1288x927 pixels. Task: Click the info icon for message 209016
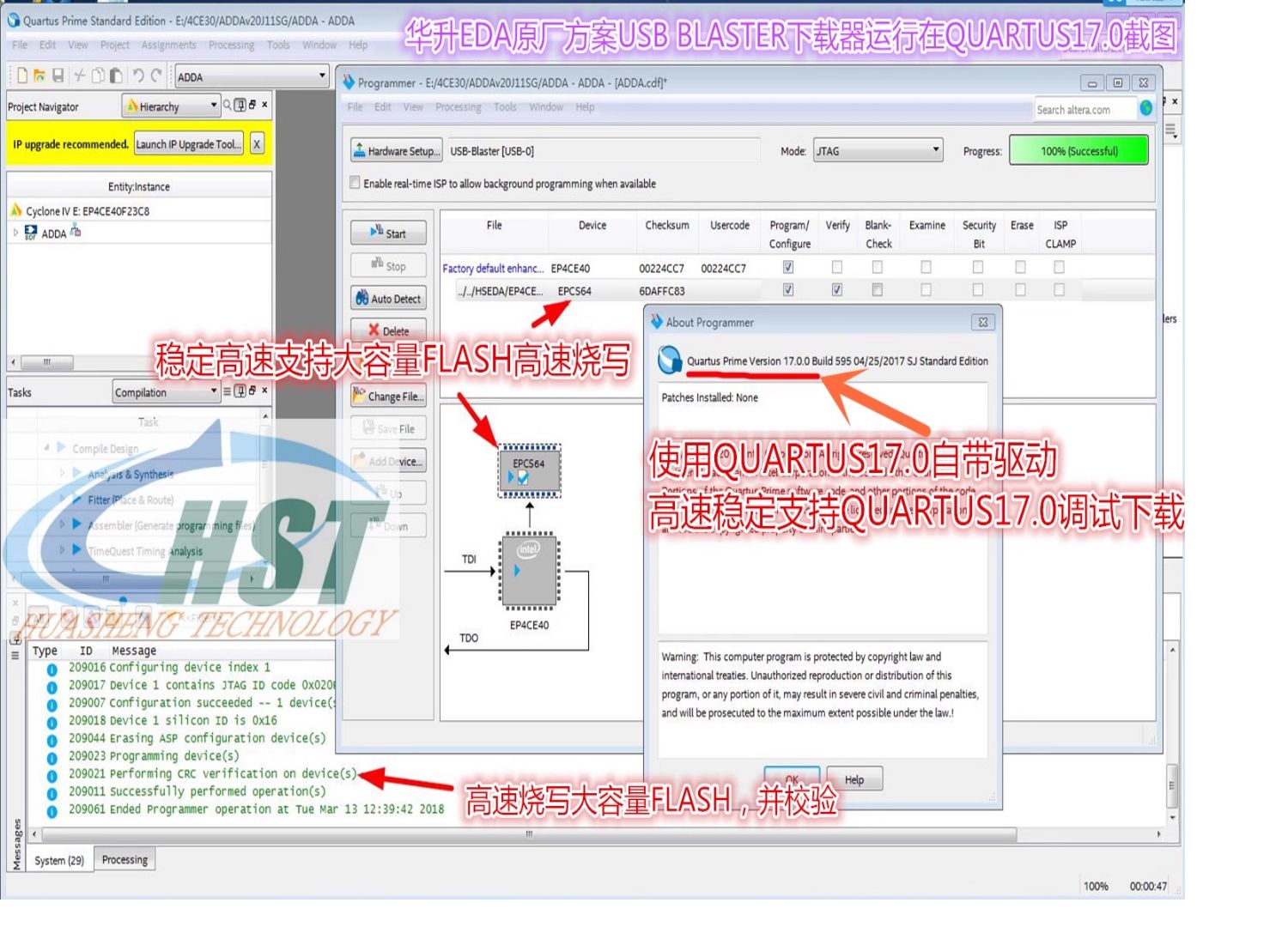[52, 669]
